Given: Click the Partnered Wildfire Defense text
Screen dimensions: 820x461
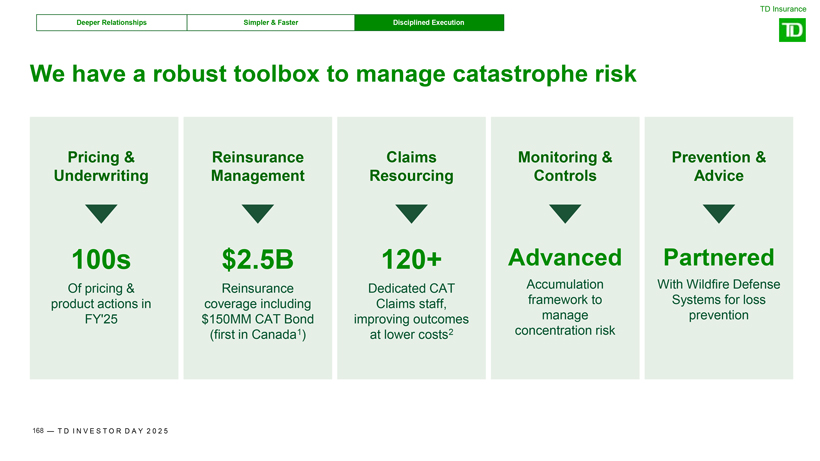Looking at the screenshot, I should pos(718,258).
